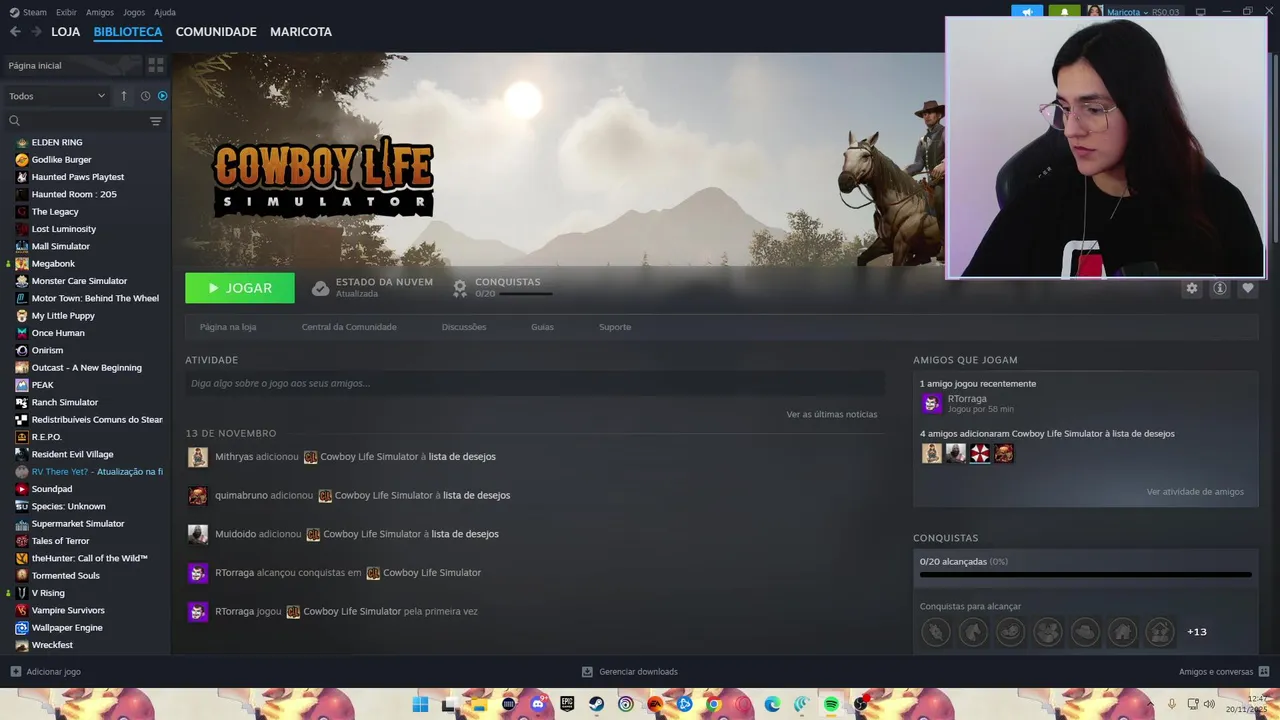Focus the library search field
Viewport: 1280px width, 720px height.
76,121
